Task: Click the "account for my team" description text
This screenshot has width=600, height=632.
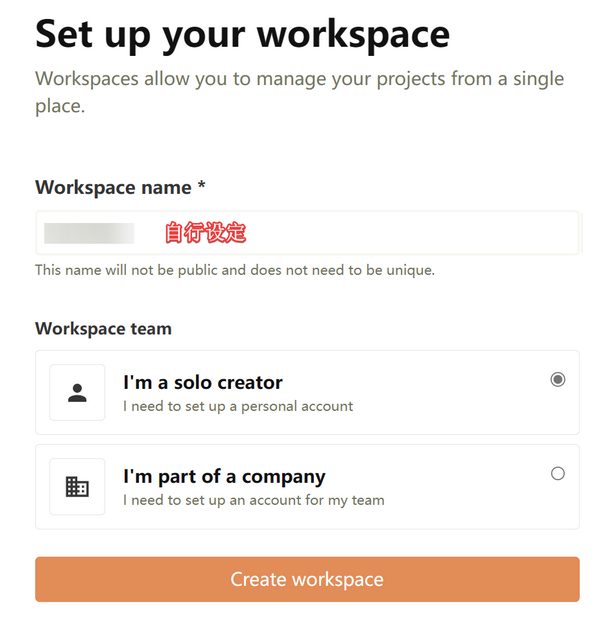Action: click(x=317, y=500)
